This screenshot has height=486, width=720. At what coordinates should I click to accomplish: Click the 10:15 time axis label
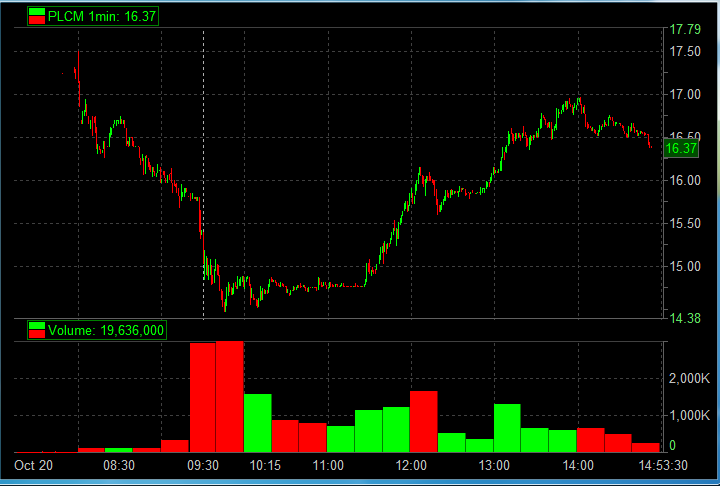[x=265, y=465]
